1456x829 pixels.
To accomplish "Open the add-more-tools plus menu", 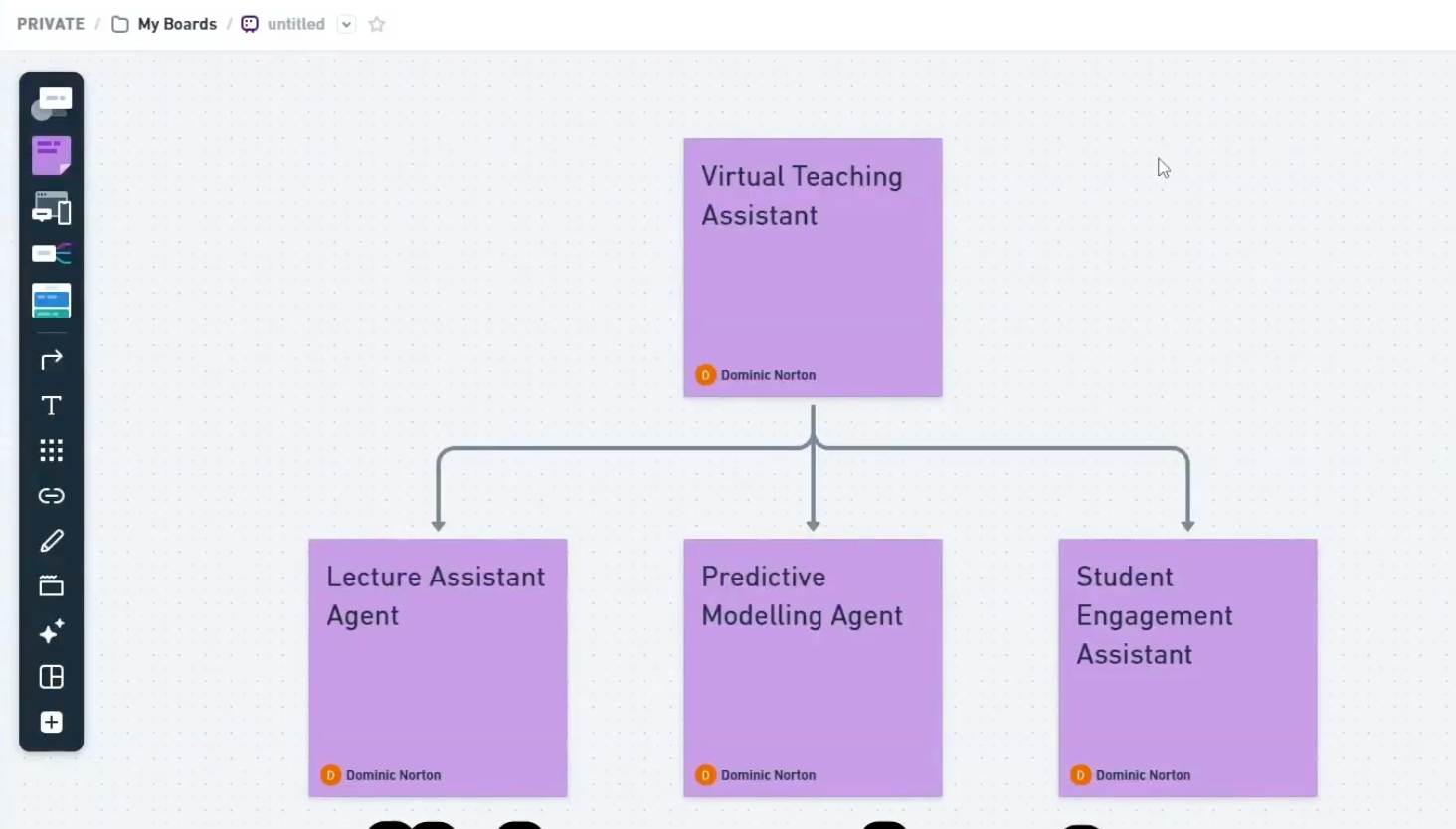I will (51, 722).
